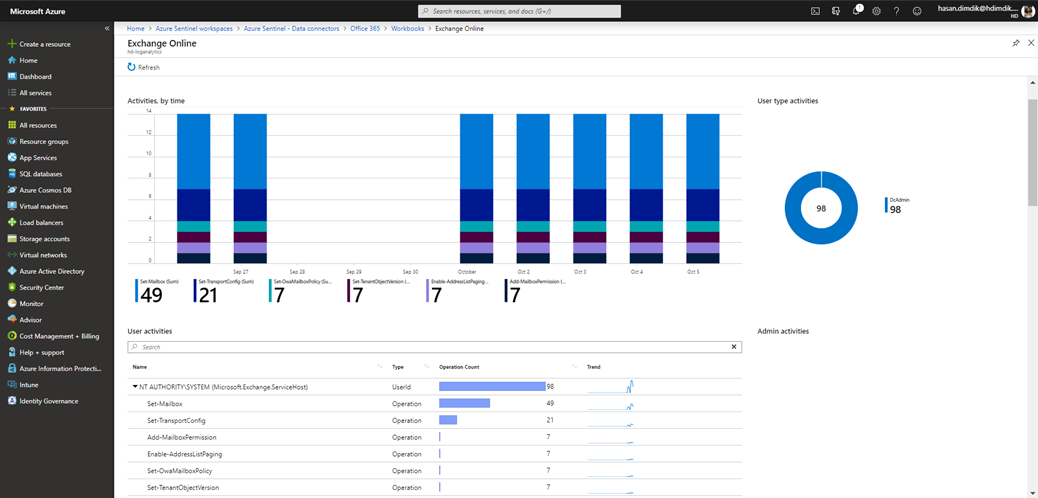Select the Set-TransportConfig operation row
Image resolution: width=1038 pixels, height=498 pixels.
(434, 421)
